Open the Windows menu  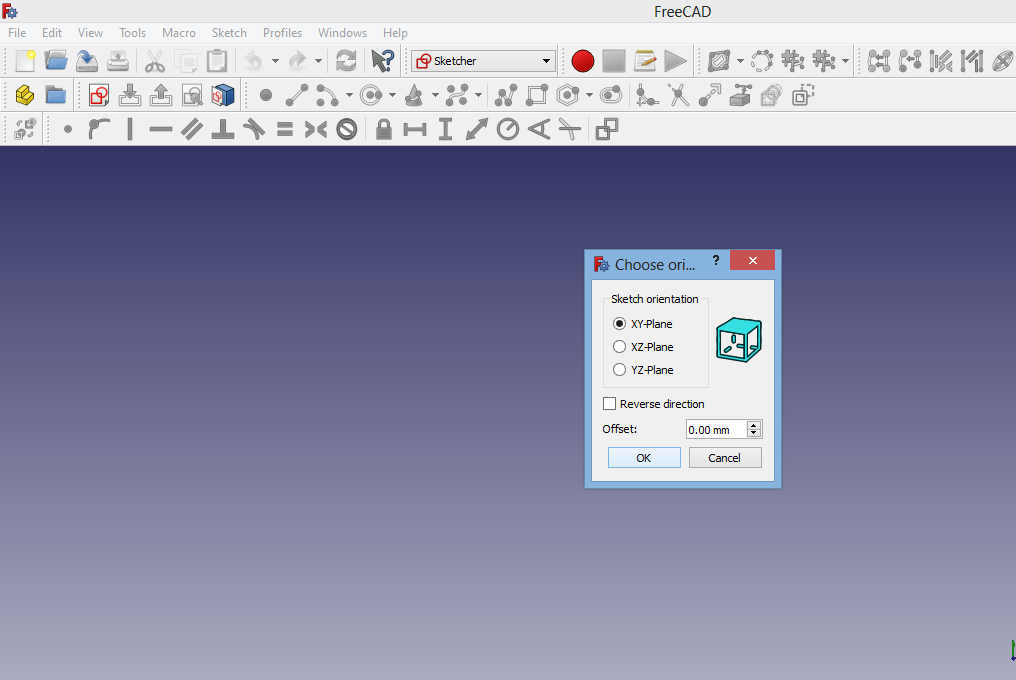pyautogui.click(x=342, y=32)
